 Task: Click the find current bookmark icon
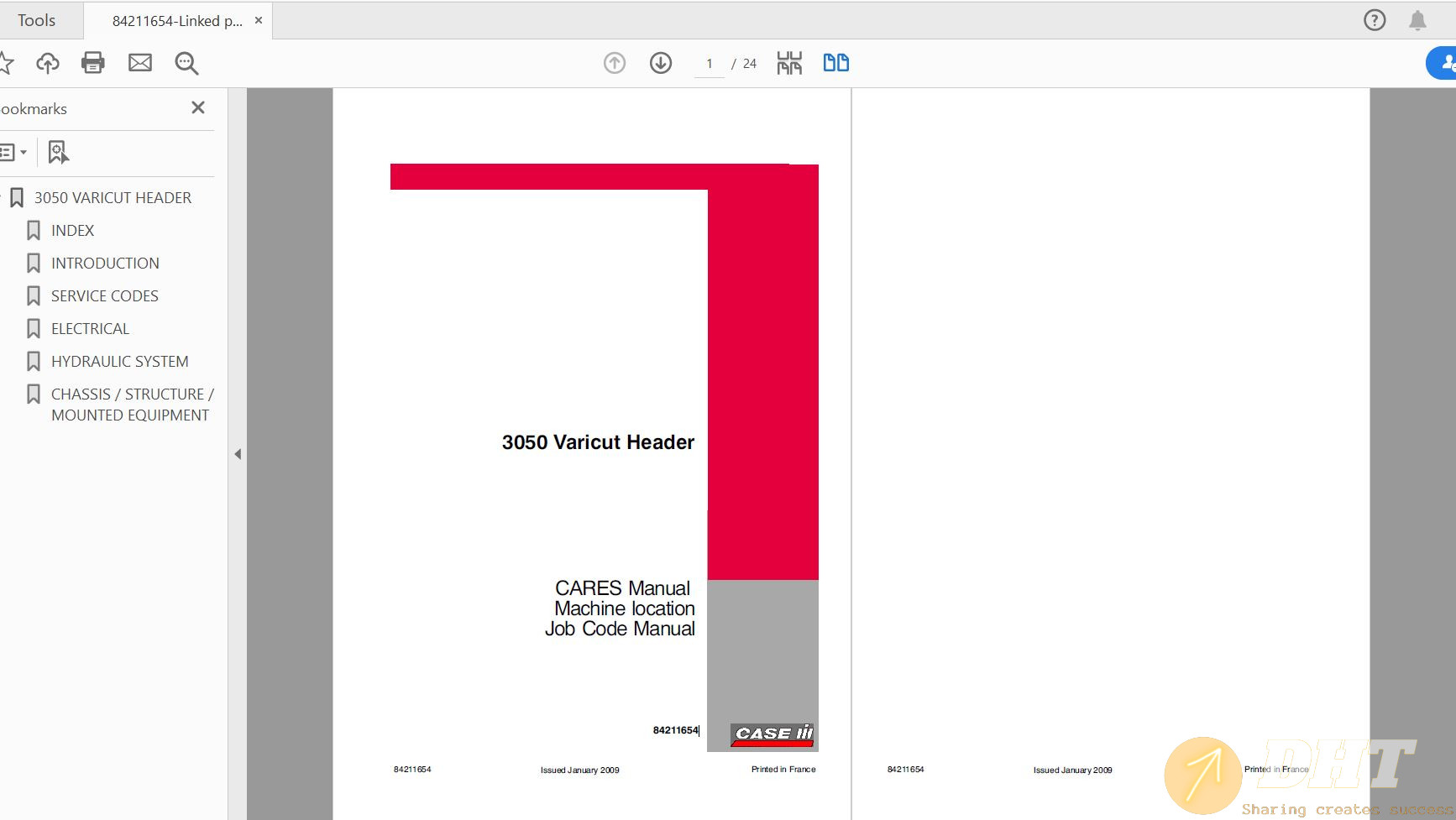[58, 152]
